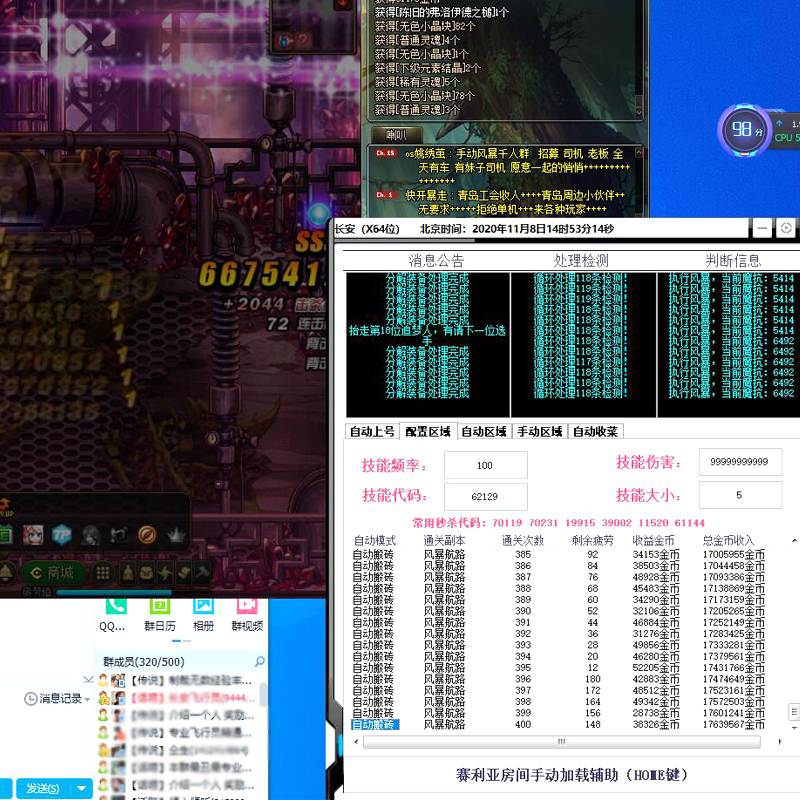Open the grid menu icon beside 商城

[103, 573]
